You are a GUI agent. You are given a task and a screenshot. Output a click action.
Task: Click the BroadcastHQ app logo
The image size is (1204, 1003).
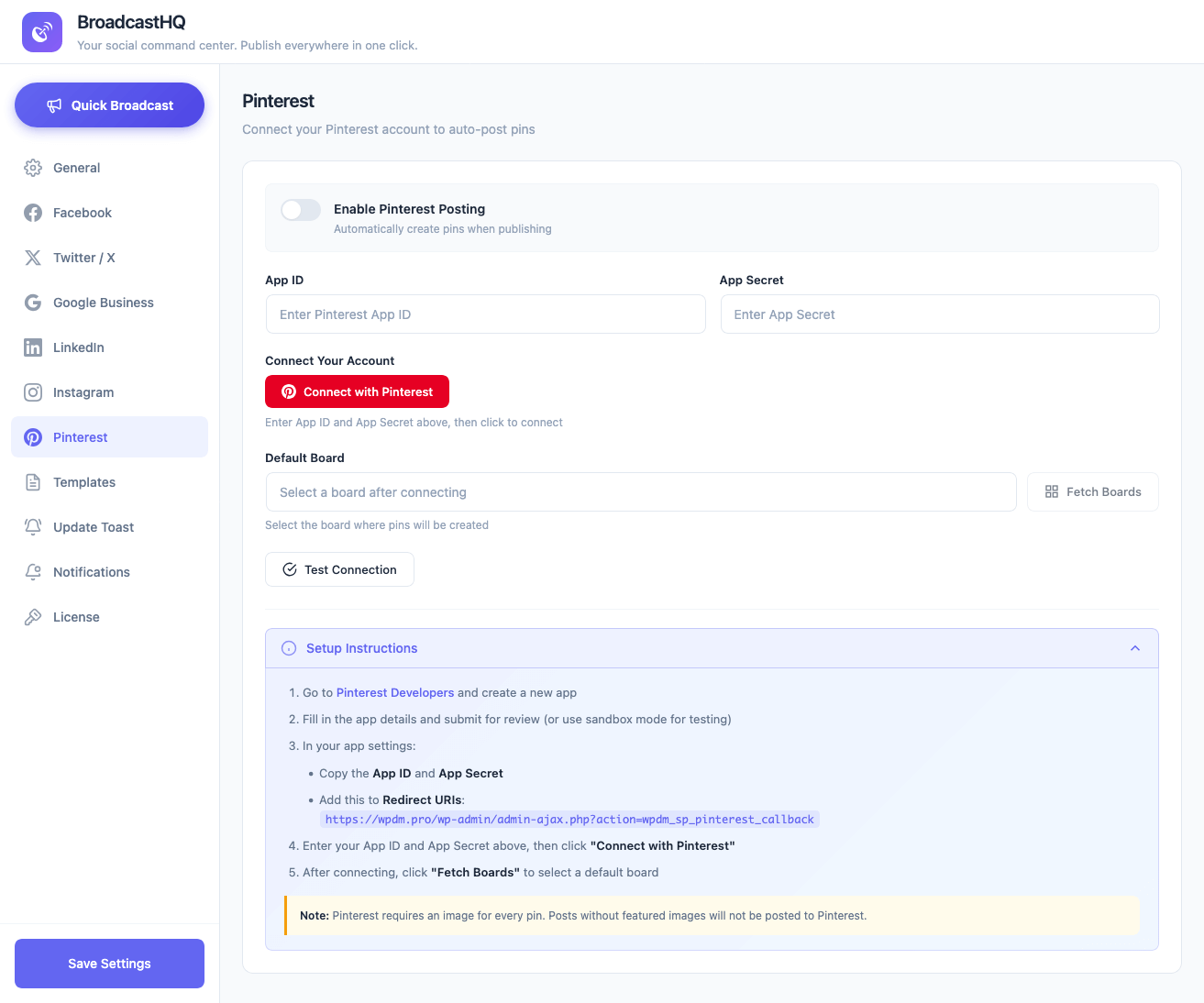coord(41,32)
